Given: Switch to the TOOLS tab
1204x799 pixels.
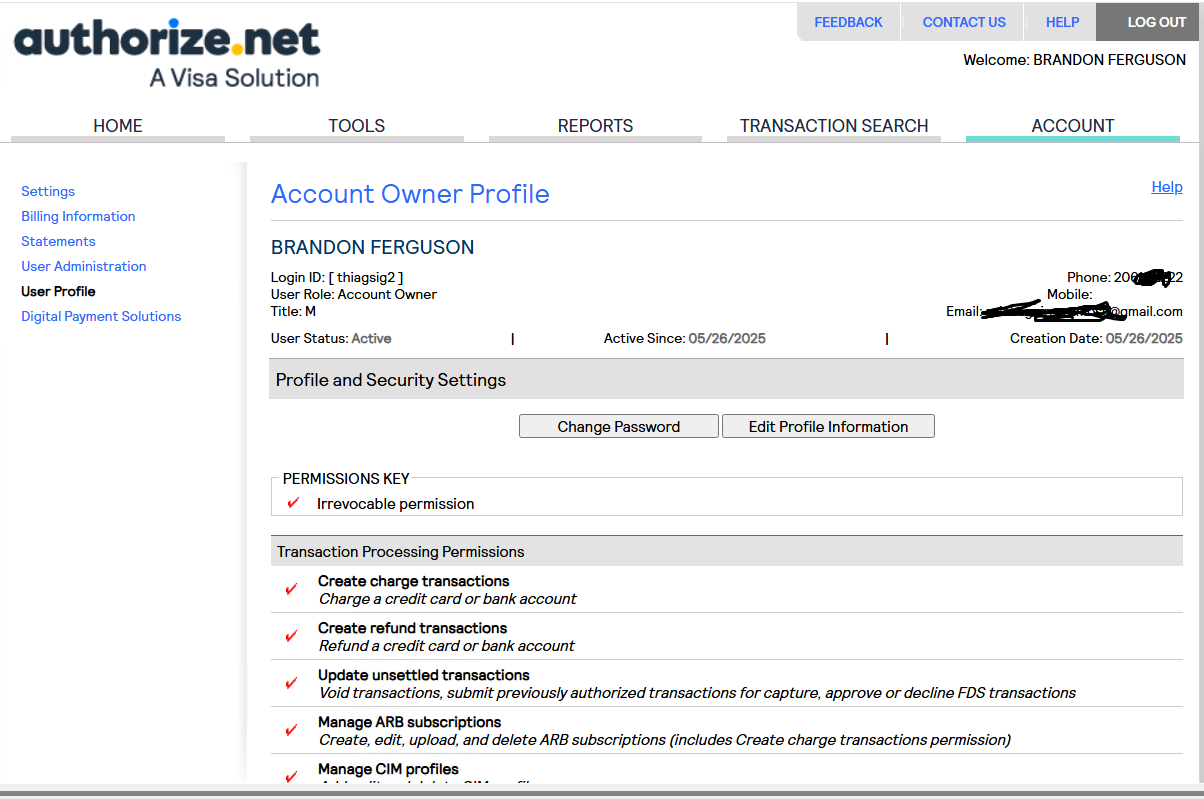Looking at the screenshot, I should click(x=357, y=126).
